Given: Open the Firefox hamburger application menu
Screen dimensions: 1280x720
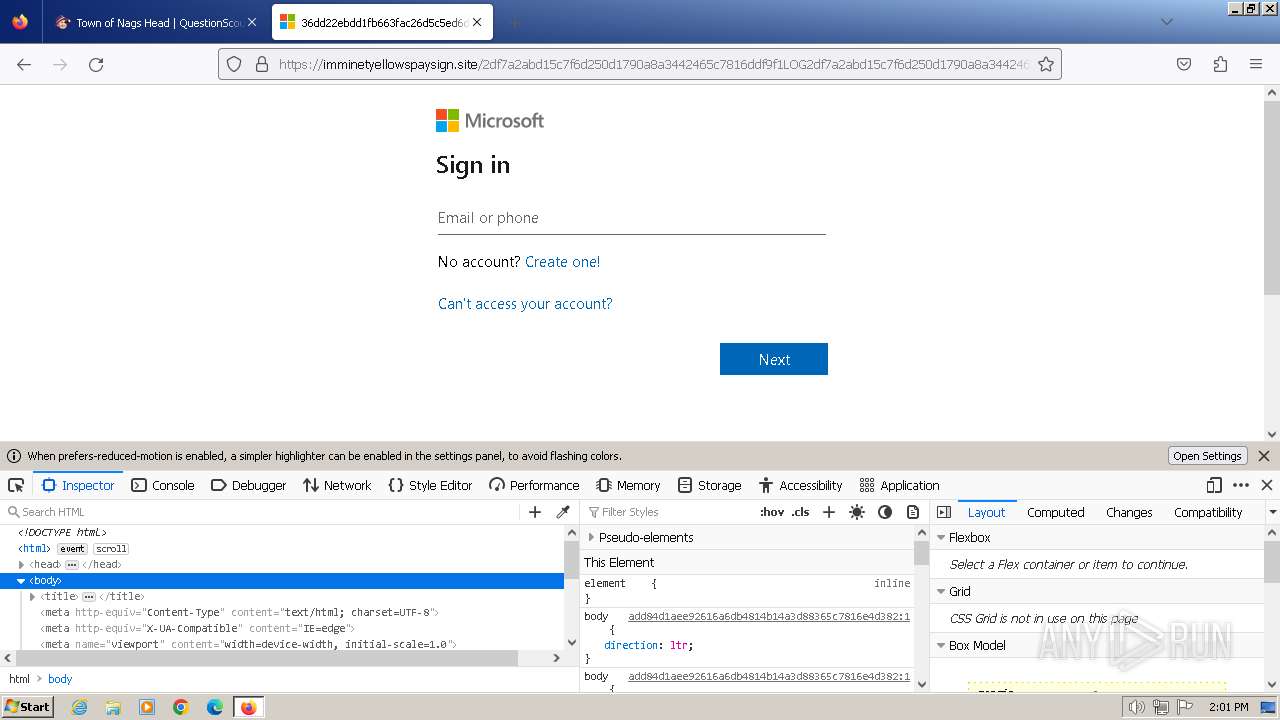Looking at the screenshot, I should point(1256,64).
